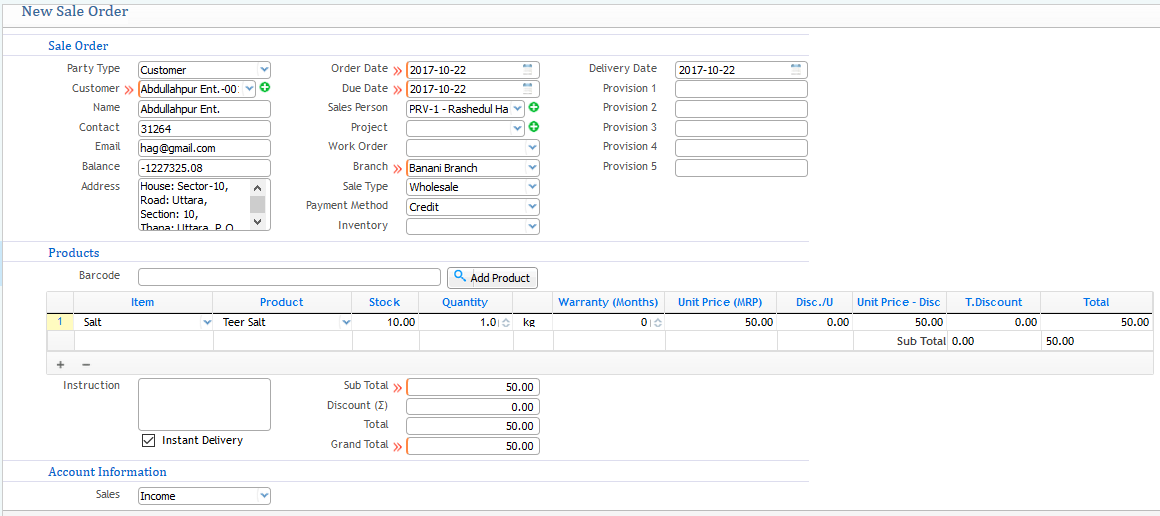Expand the Inventory dropdown
The width and height of the screenshot is (1160, 516).
pos(532,226)
